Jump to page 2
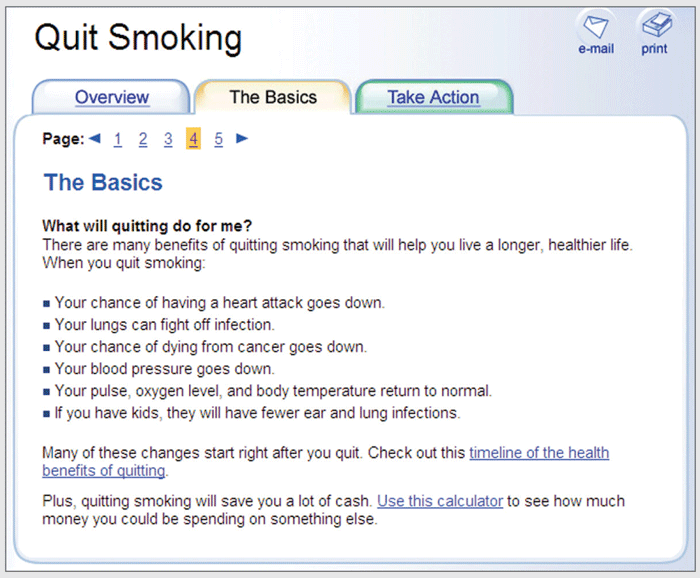This screenshot has width=700, height=578. pos(143,139)
